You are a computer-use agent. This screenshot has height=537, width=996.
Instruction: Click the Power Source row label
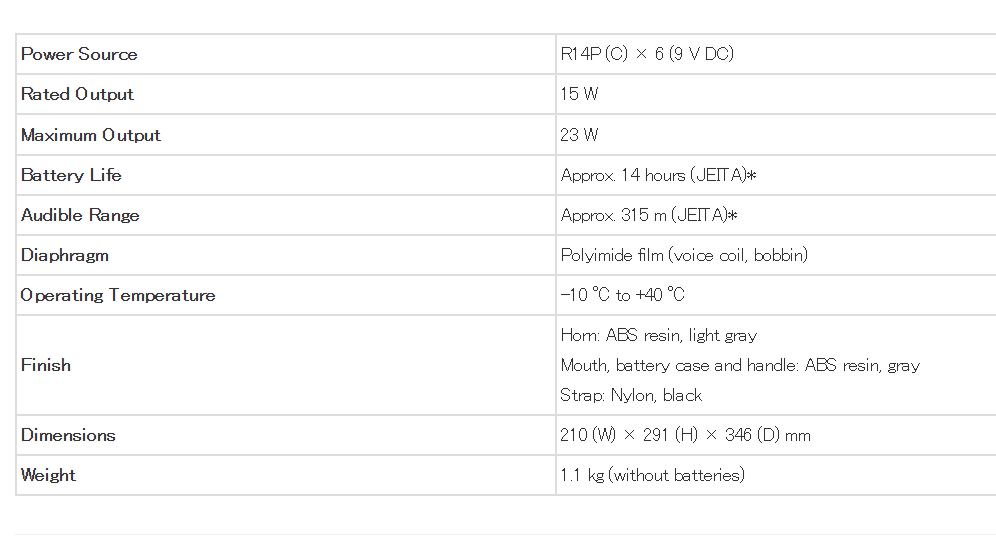[x=79, y=54]
